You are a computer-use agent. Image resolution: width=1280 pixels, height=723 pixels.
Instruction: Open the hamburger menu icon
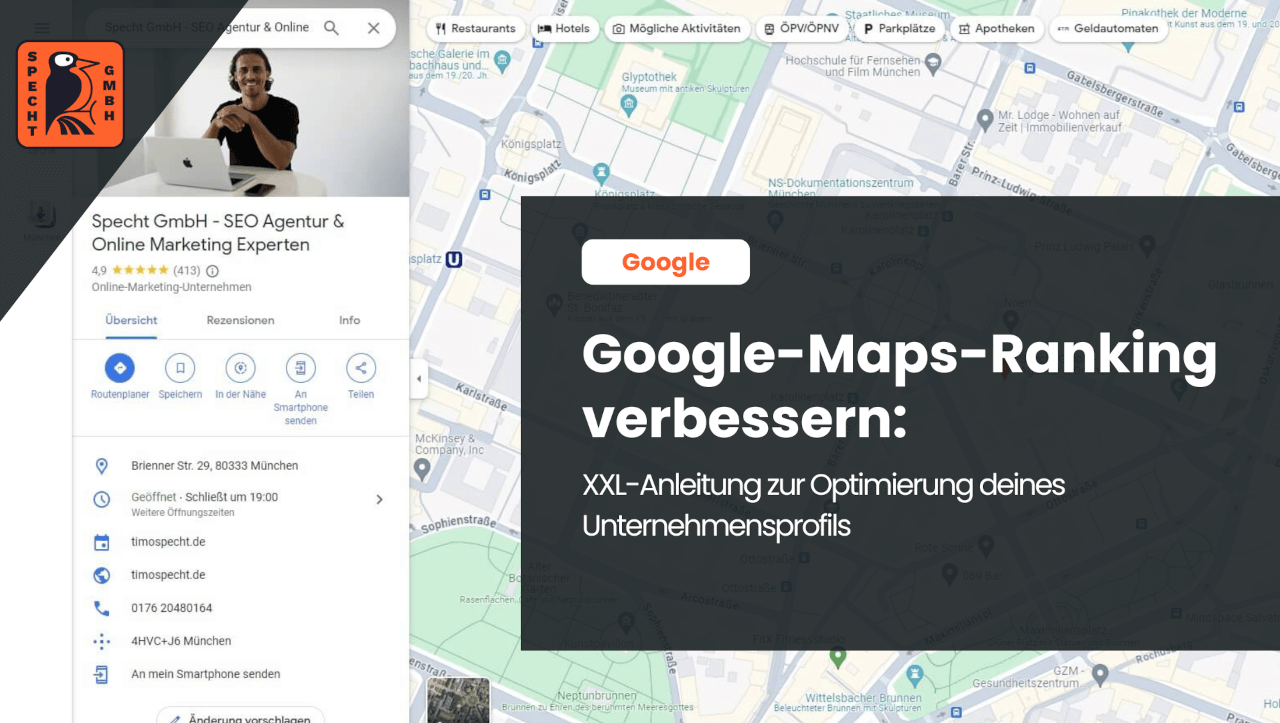[42, 27]
